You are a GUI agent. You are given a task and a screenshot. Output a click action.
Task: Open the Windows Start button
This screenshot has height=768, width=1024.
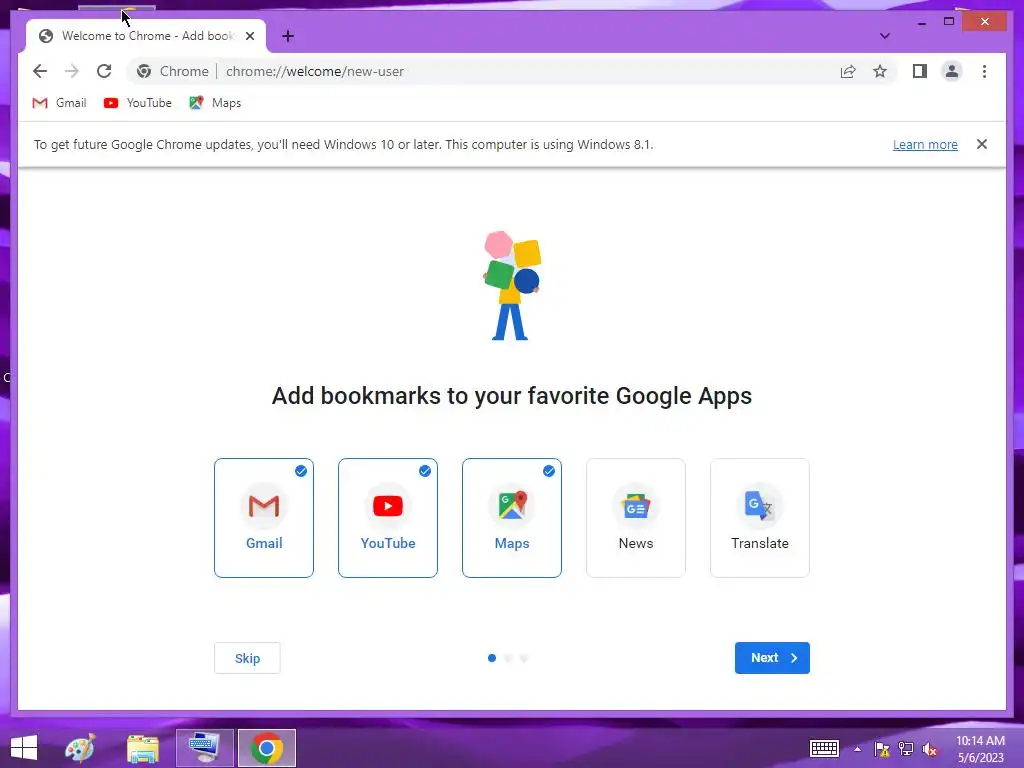24,748
